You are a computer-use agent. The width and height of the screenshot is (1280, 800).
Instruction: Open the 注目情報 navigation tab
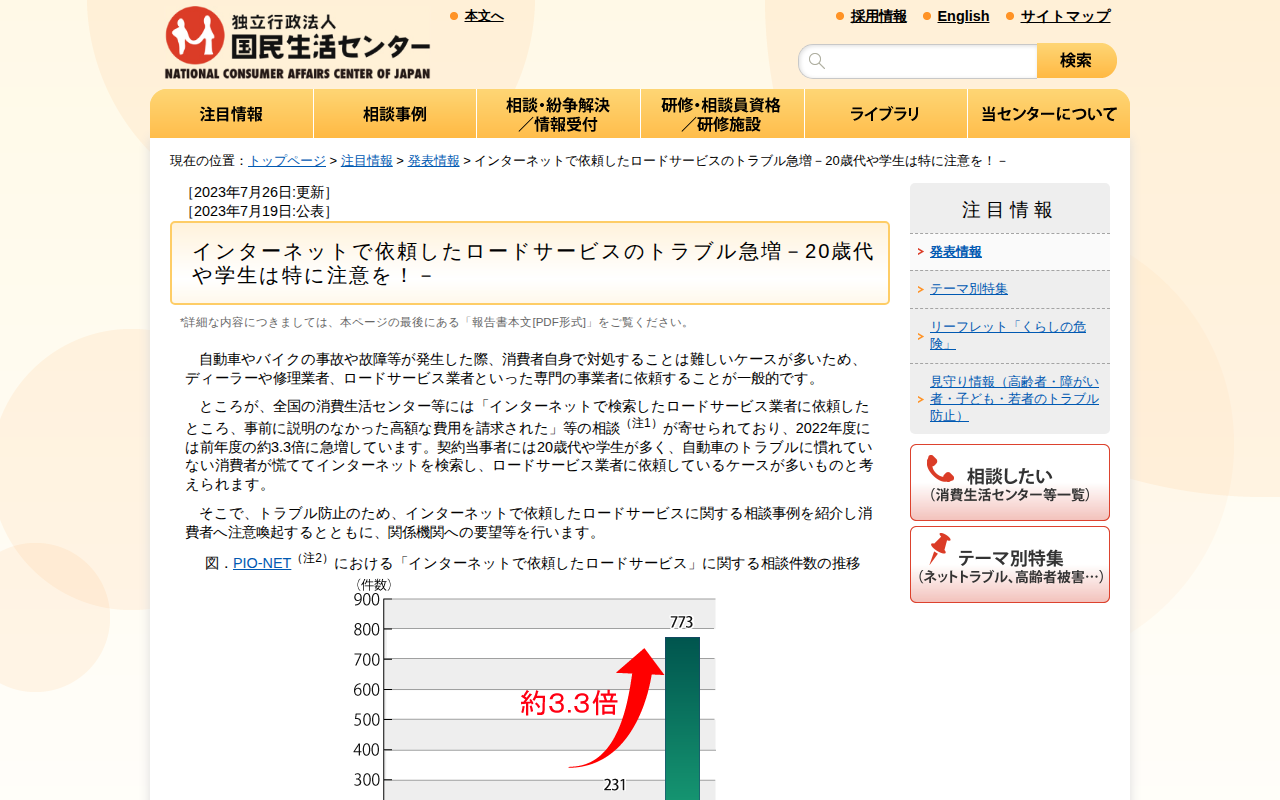231,113
